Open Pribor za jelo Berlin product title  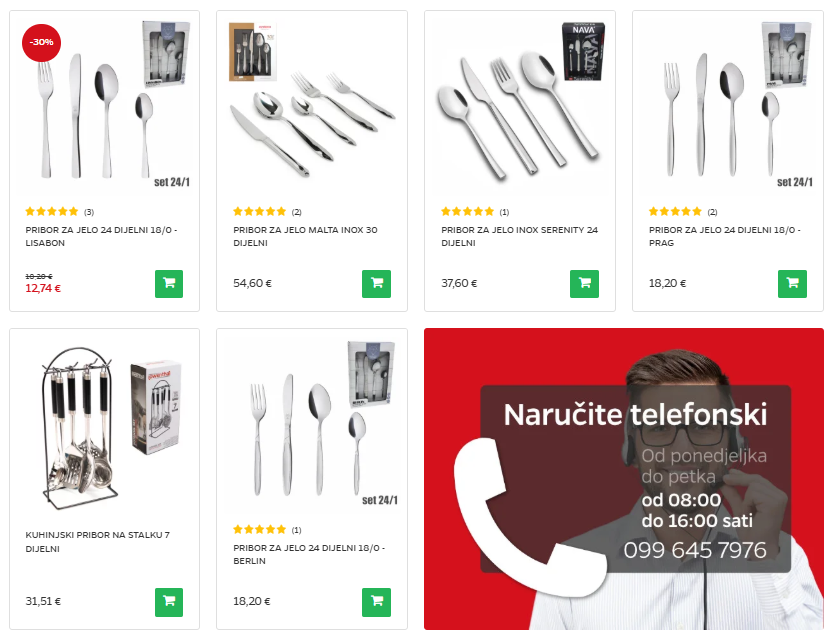click(309, 554)
